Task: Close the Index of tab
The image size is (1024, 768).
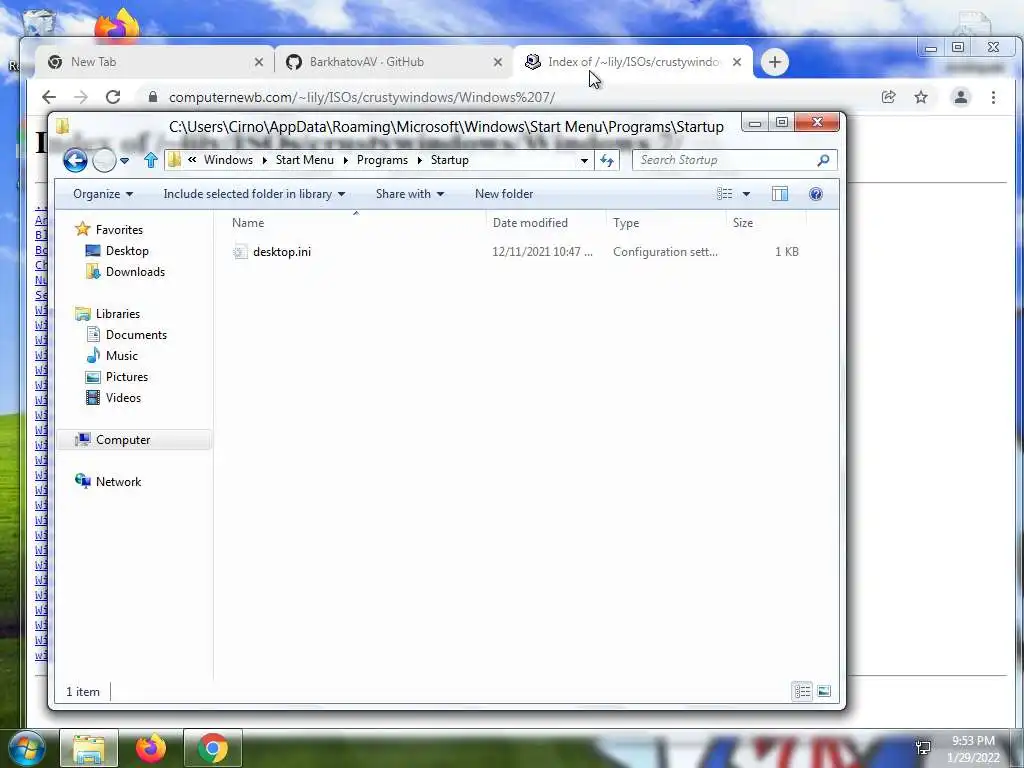Action: [737, 62]
